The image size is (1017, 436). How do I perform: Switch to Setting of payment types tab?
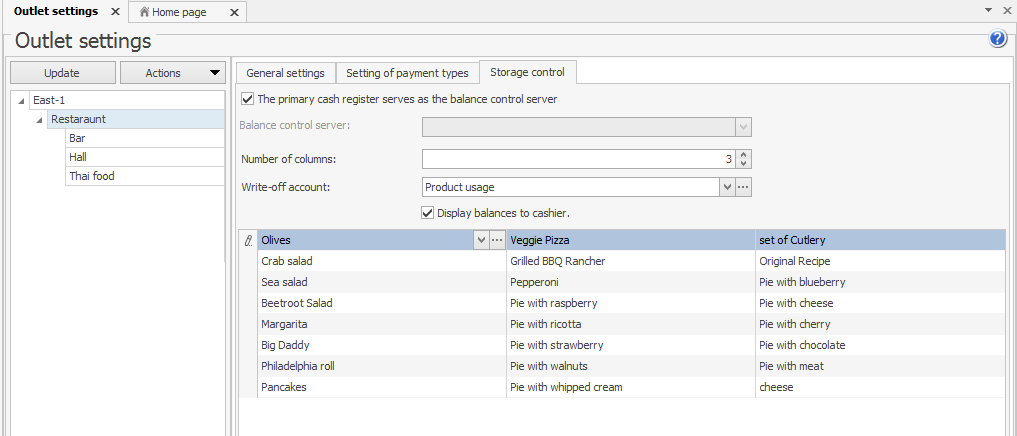tap(407, 73)
